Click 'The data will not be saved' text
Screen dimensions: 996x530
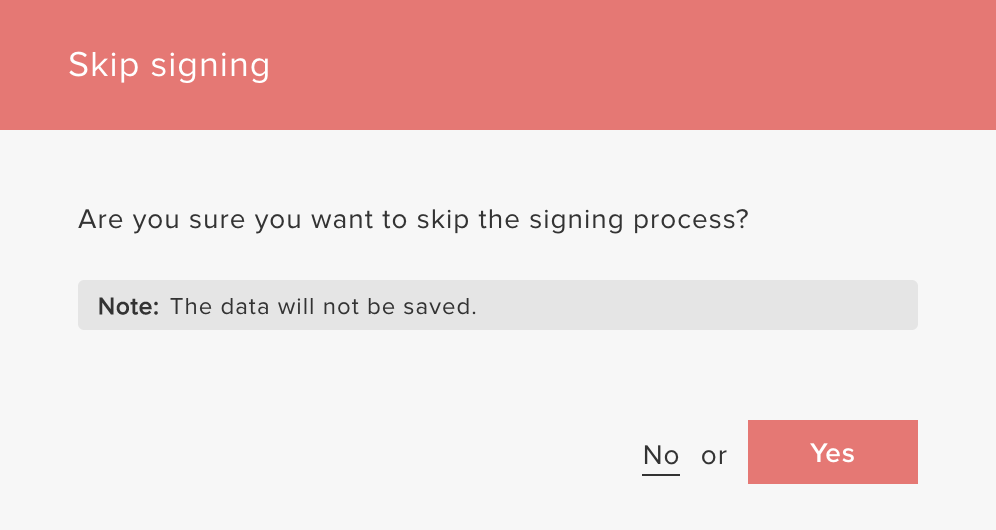(x=323, y=306)
